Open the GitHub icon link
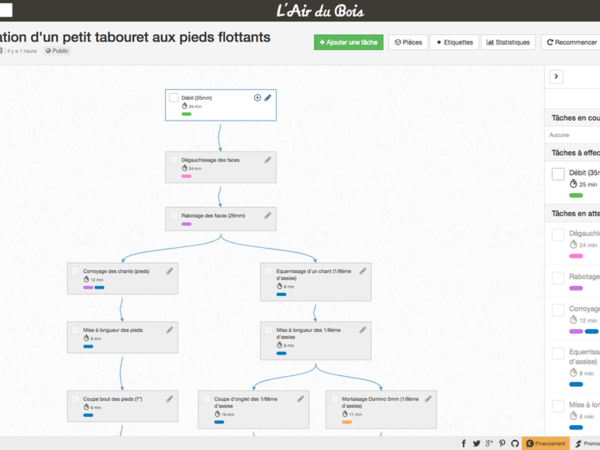This screenshot has width=600, height=450. [515, 443]
